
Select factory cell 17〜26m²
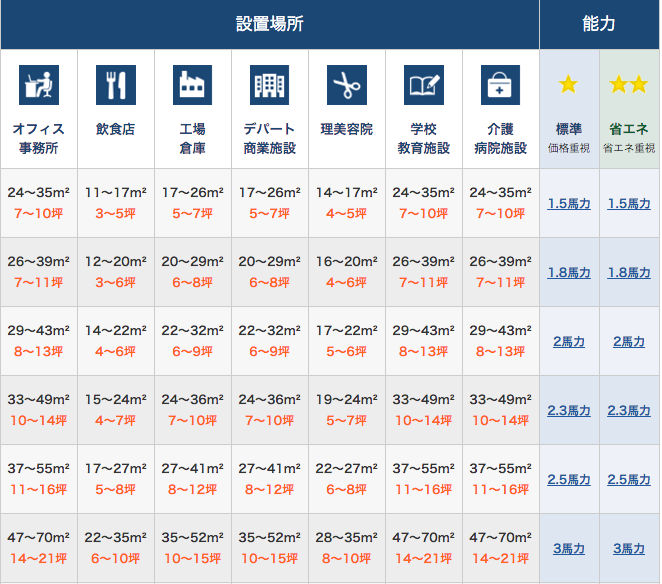tap(193, 203)
